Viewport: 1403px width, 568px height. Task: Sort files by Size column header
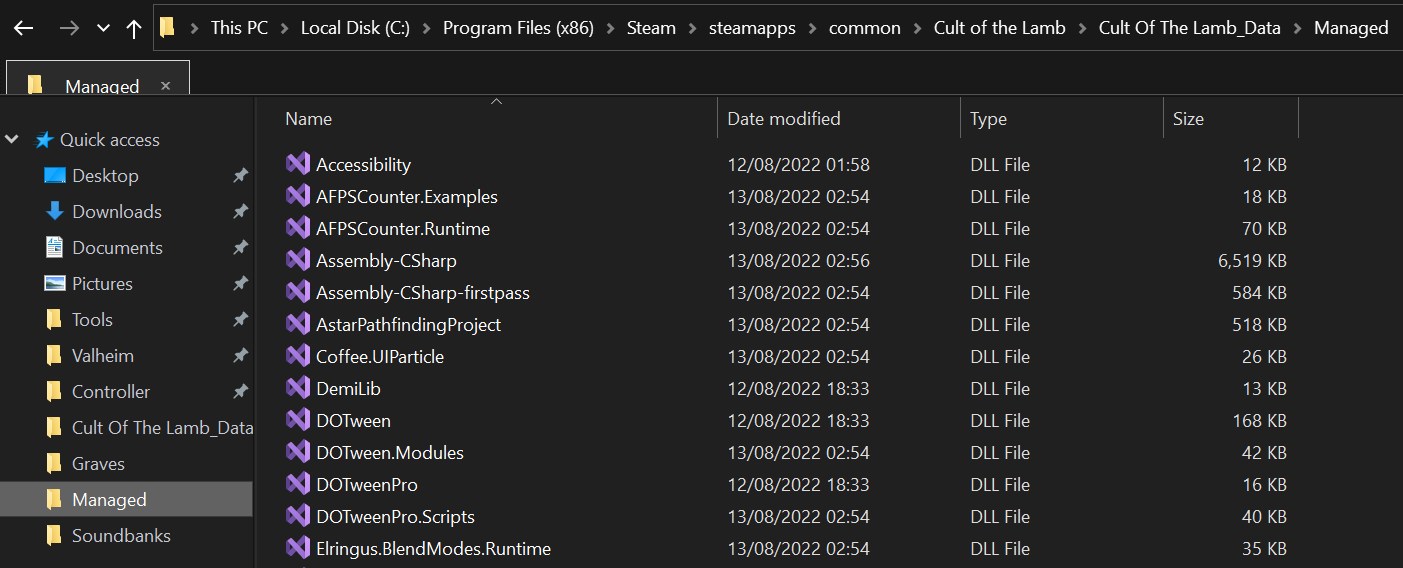point(1188,119)
